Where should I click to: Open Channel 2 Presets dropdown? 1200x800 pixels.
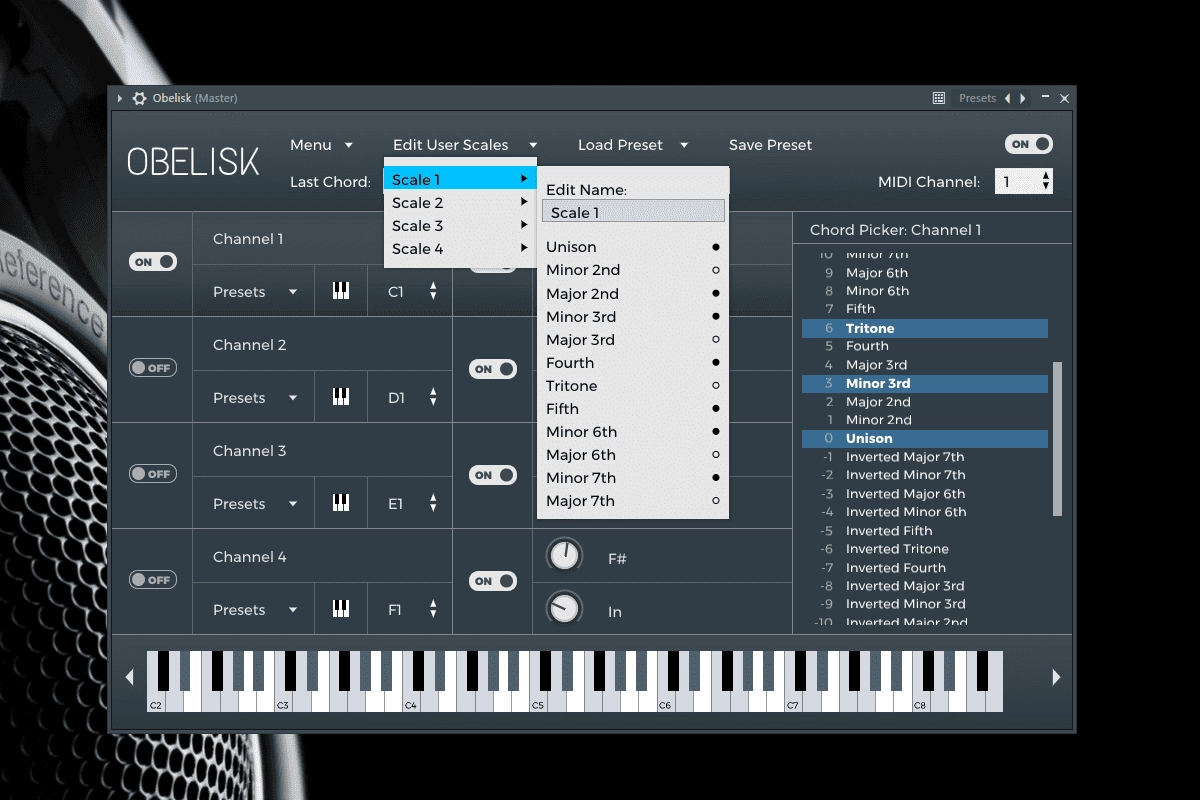coord(255,398)
